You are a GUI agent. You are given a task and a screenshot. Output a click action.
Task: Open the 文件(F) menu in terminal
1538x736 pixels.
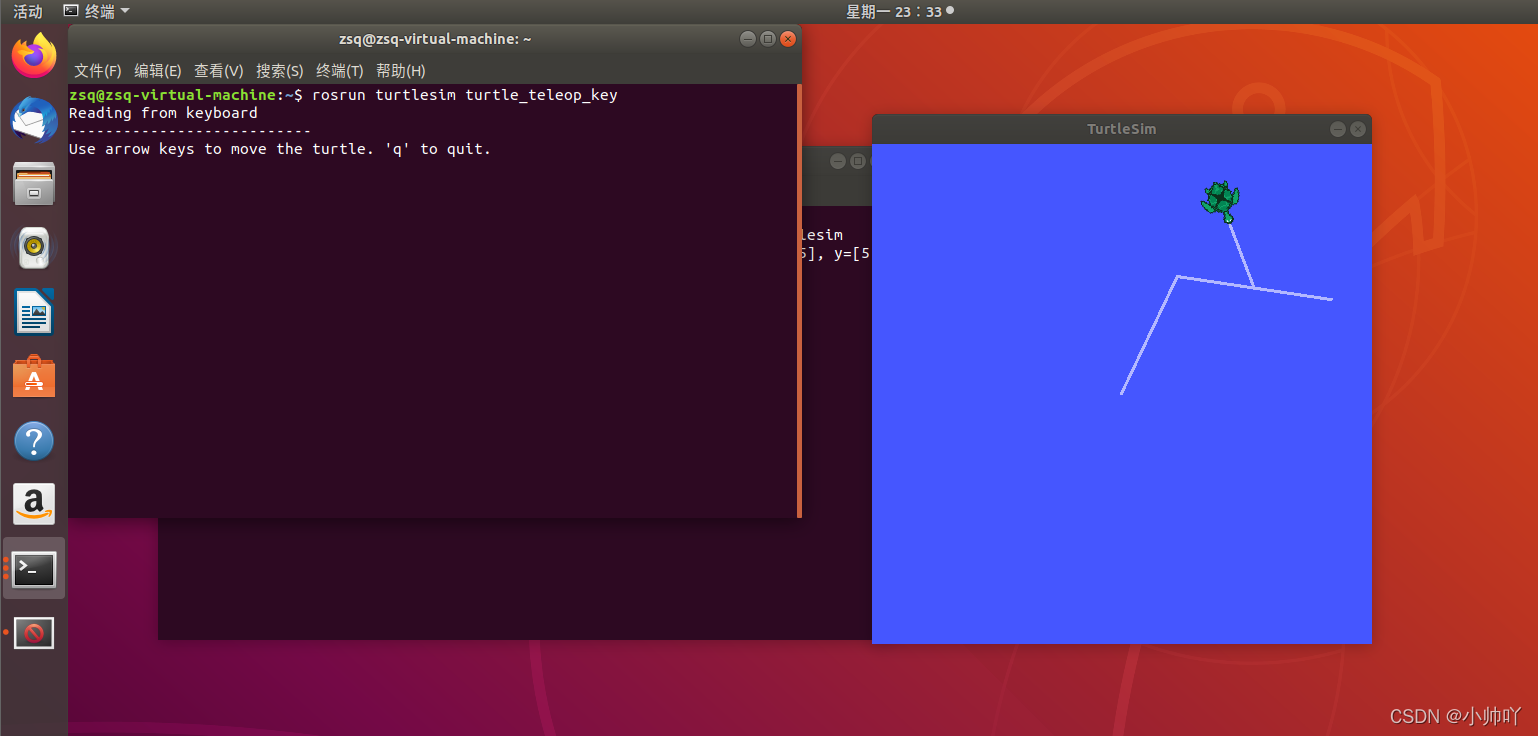coord(98,71)
